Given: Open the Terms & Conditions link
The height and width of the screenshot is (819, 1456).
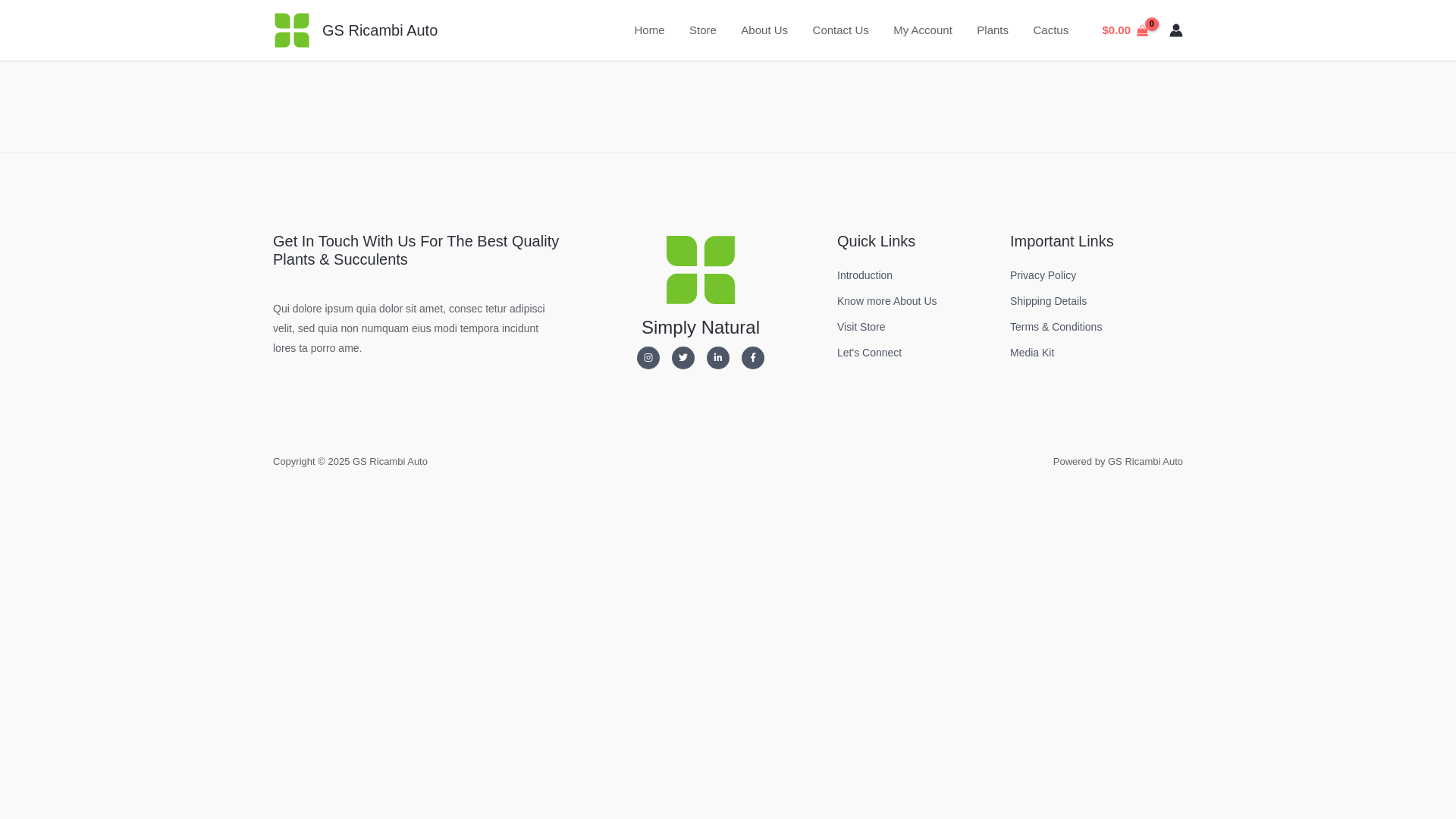Looking at the screenshot, I should [1056, 327].
